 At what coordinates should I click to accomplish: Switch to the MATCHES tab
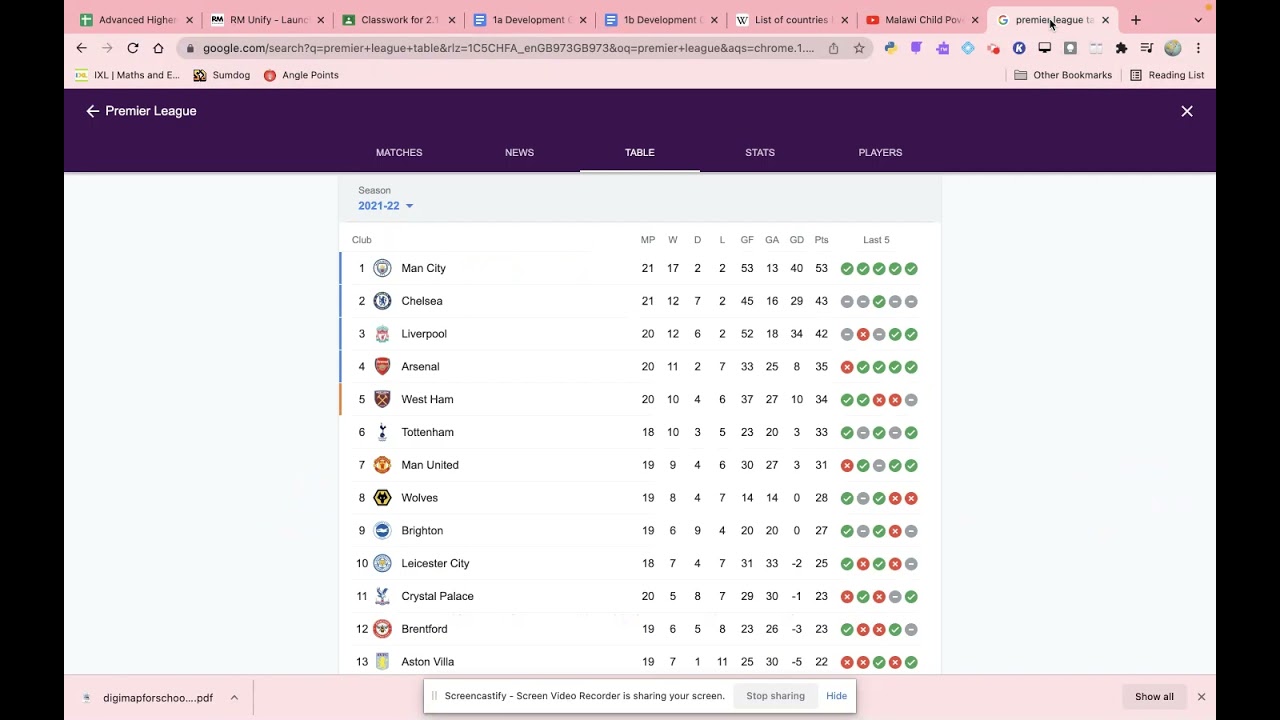[399, 152]
